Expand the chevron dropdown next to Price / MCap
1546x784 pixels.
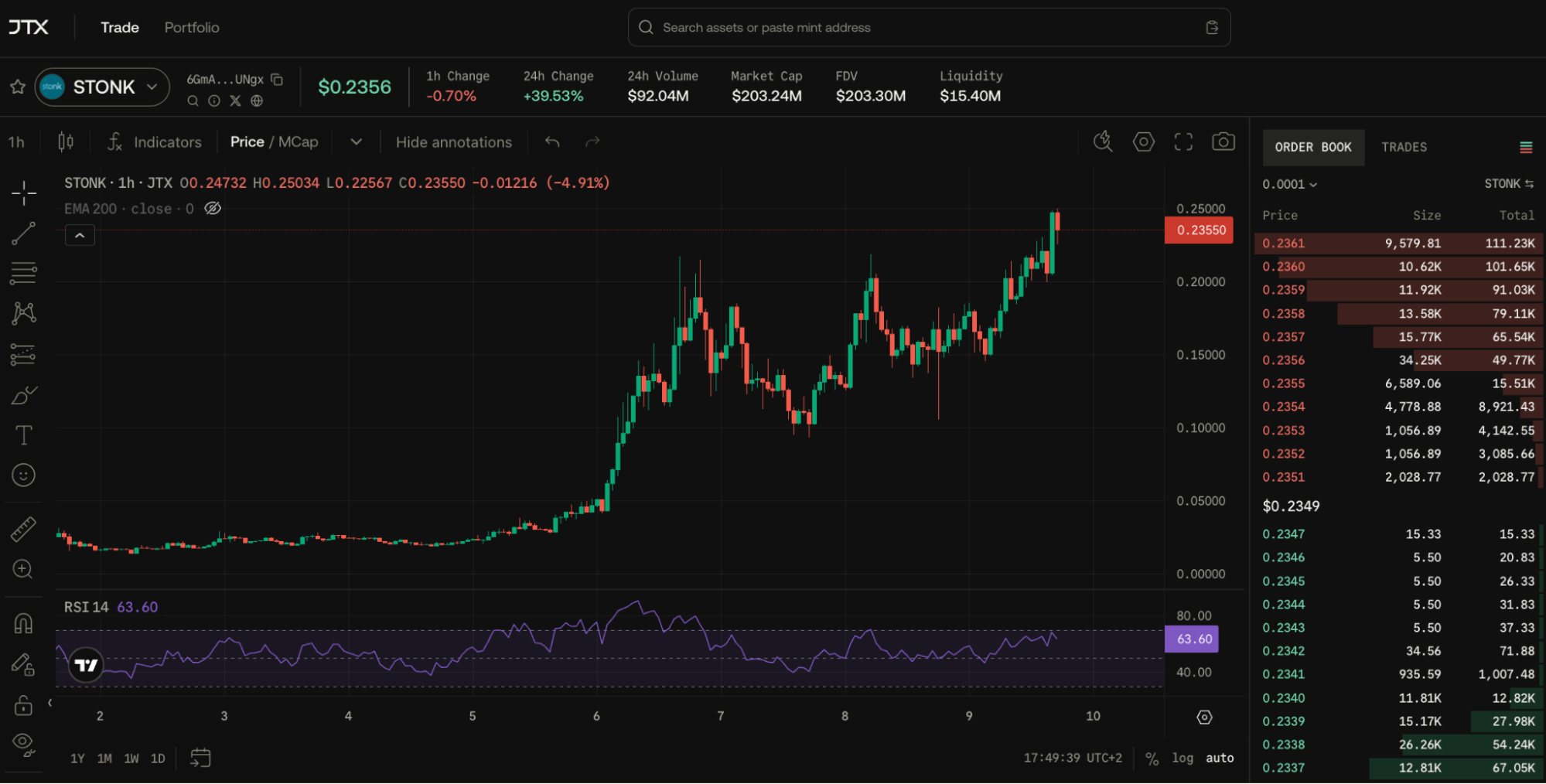(x=356, y=141)
